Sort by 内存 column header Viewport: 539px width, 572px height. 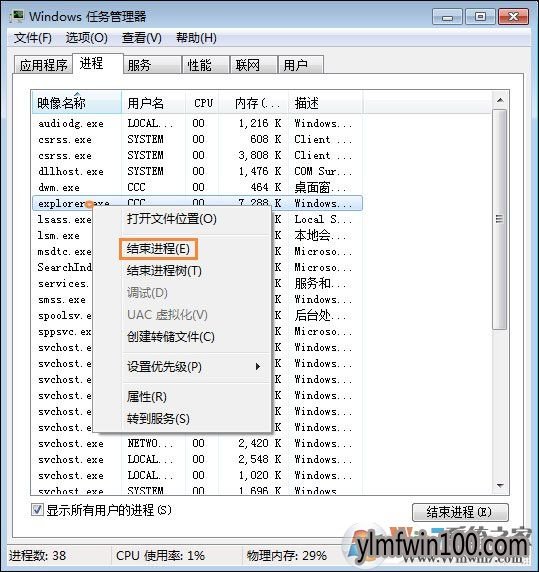pyautogui.click(x=254, y=103)
